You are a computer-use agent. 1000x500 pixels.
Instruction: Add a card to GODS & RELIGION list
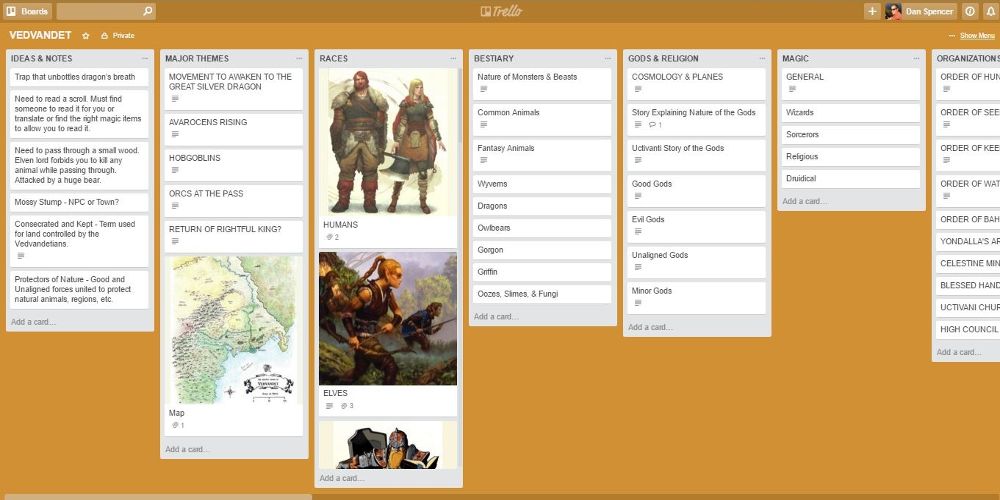[650, 327]
